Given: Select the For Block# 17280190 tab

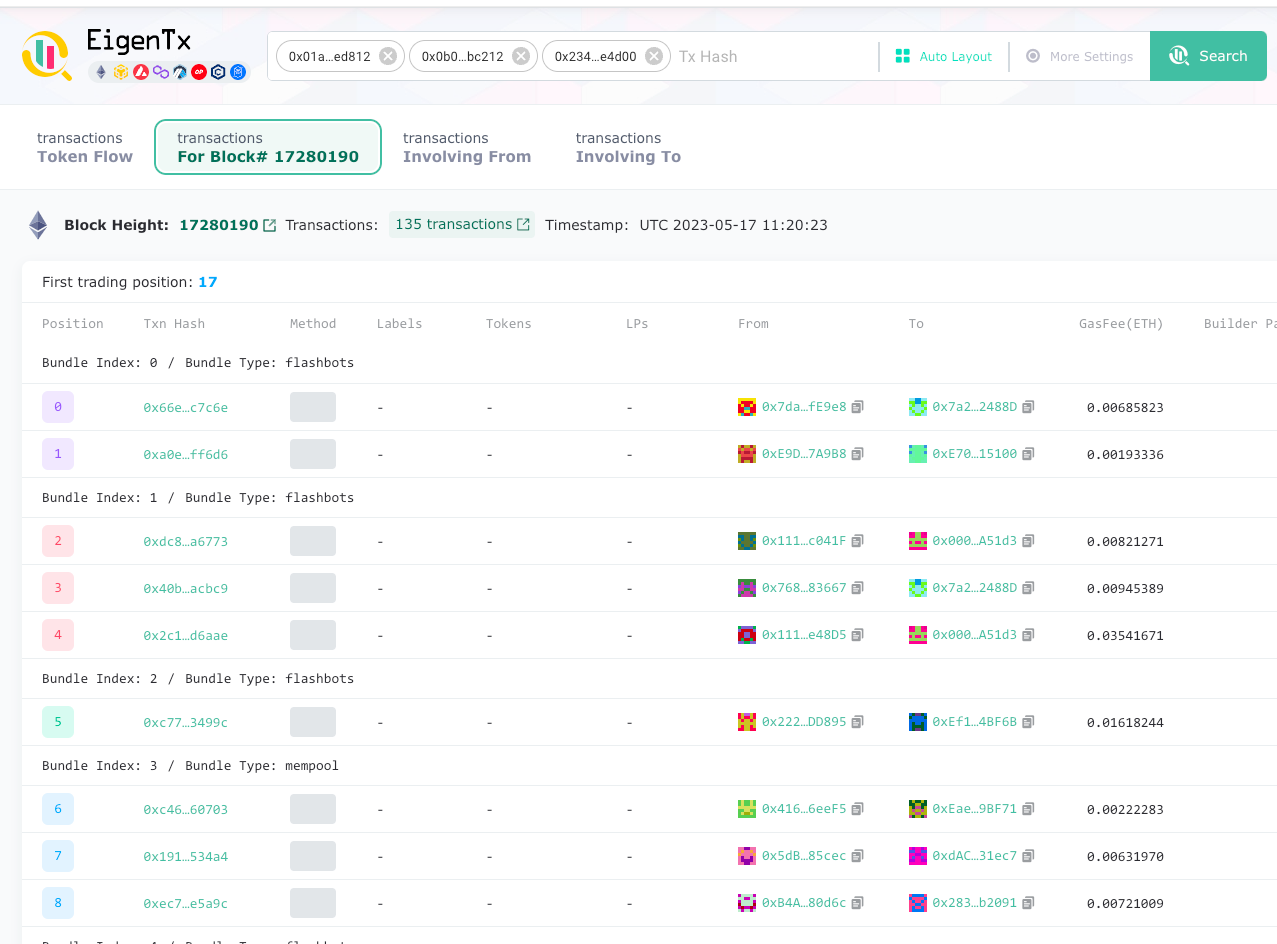Looking at the screenshot, I should [x=268, y=147].
